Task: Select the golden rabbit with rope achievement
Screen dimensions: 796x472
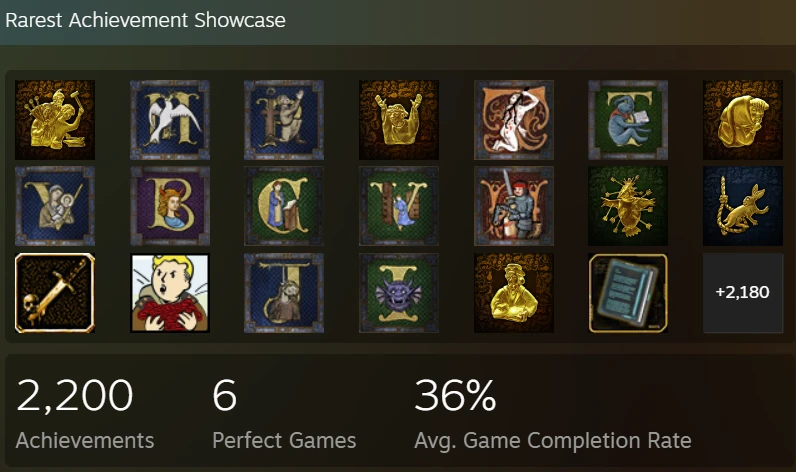Action: click(743, 206)
